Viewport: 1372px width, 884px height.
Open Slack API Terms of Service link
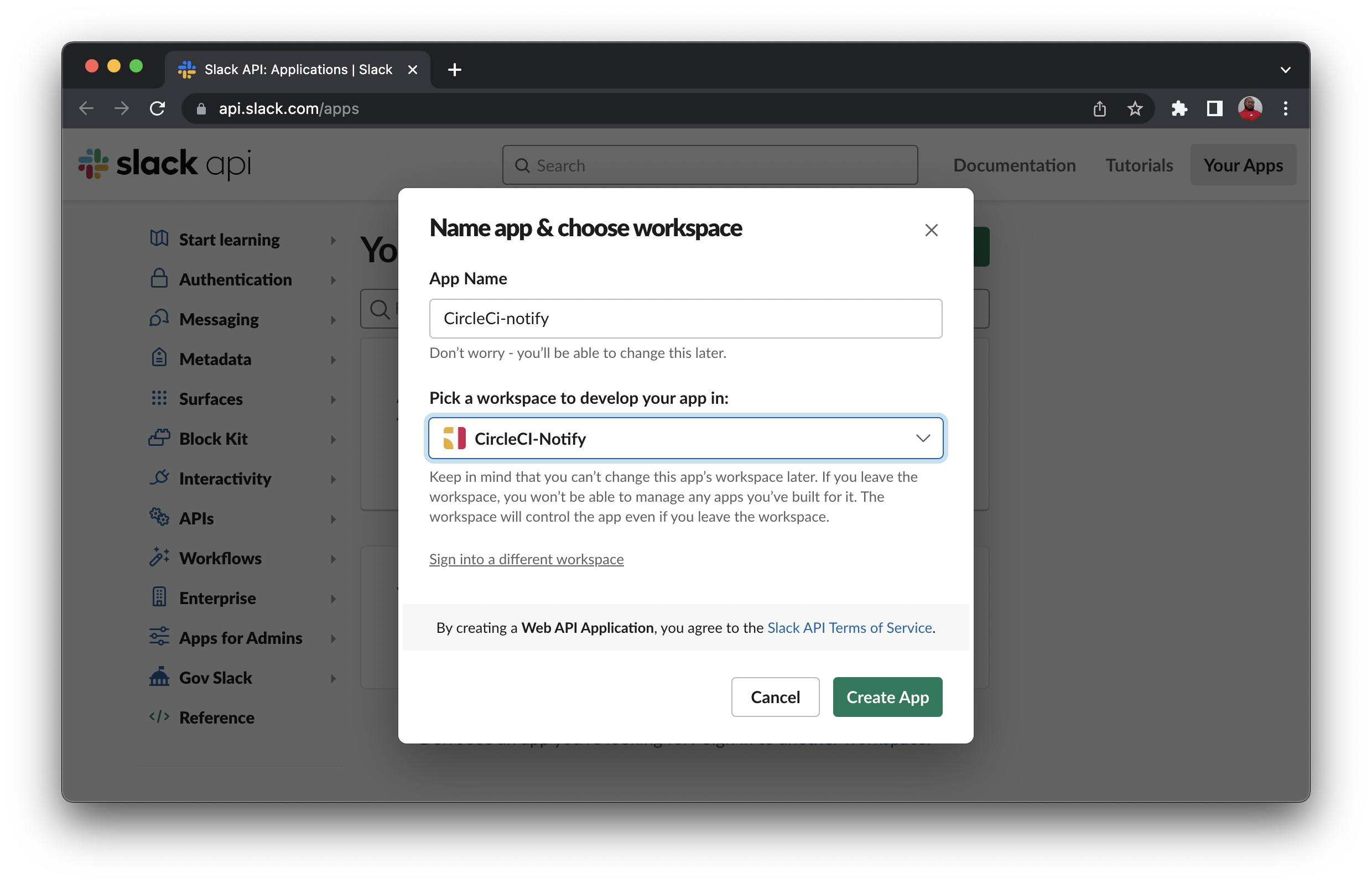pos(849,627)
